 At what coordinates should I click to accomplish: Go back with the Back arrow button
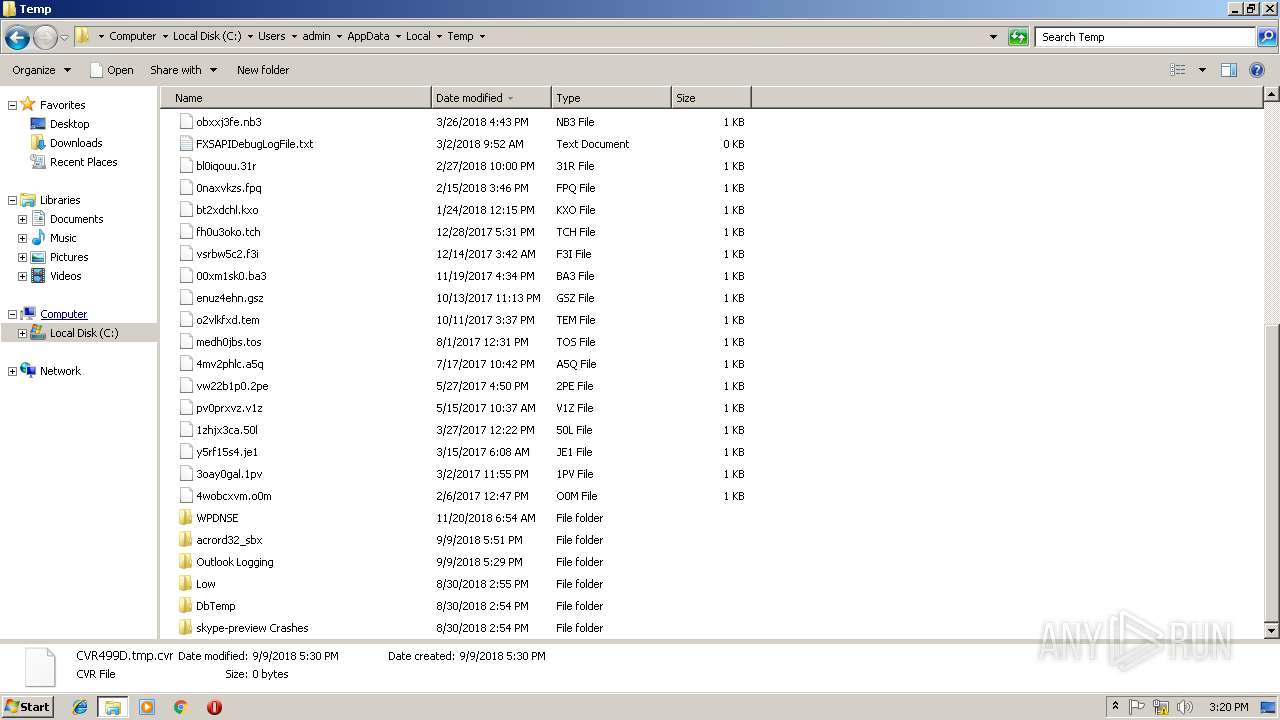pos(17,38)
